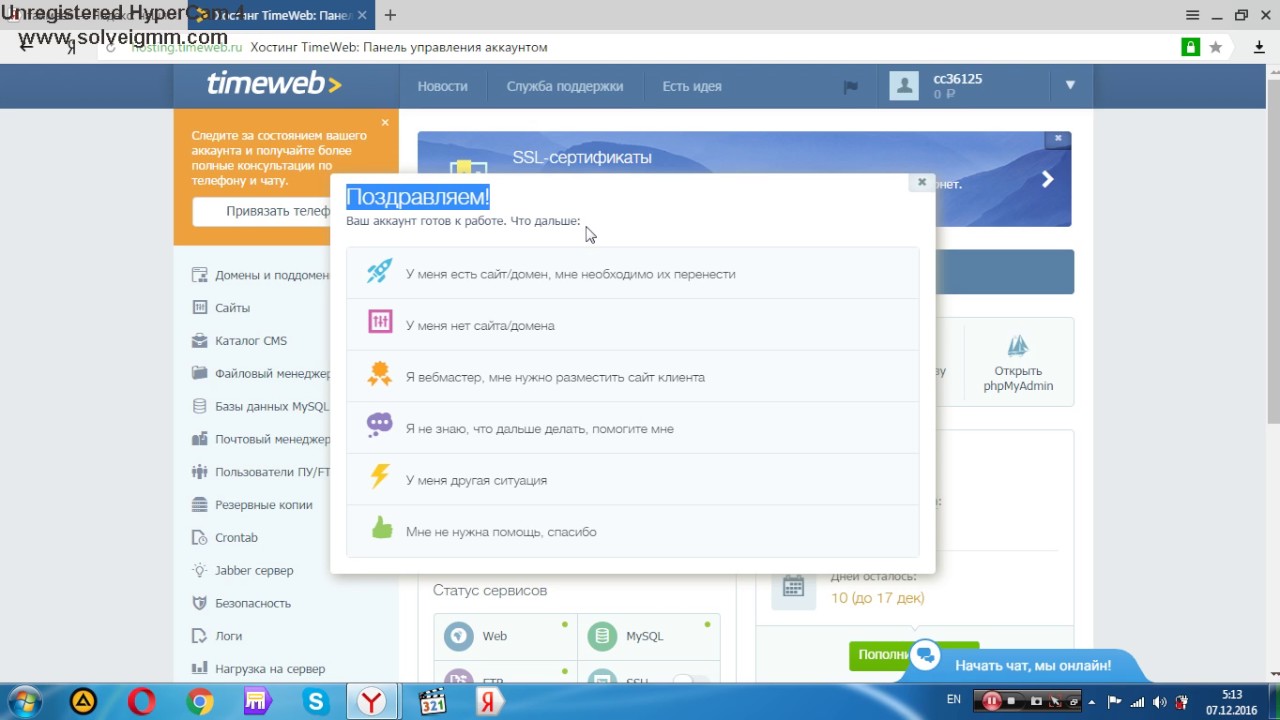Show hidden tray icons arrow
The height and width of the screenshot is (720, 1280).
[x=1092, y=702]
